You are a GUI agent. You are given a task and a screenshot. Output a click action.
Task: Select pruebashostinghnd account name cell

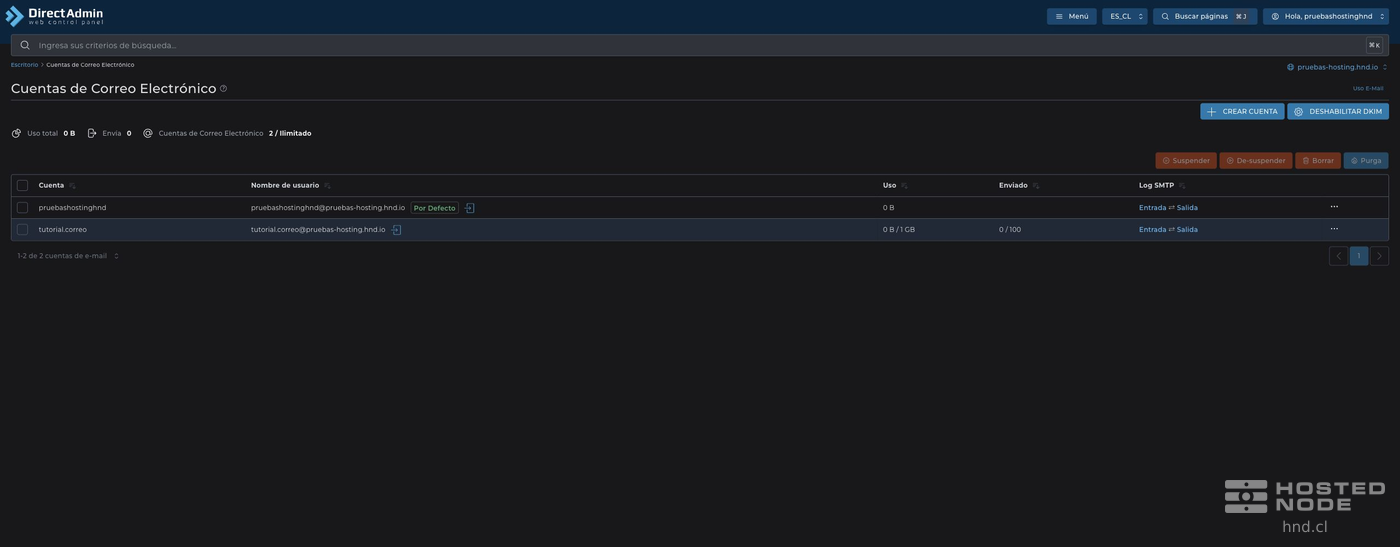coord(72,208)
